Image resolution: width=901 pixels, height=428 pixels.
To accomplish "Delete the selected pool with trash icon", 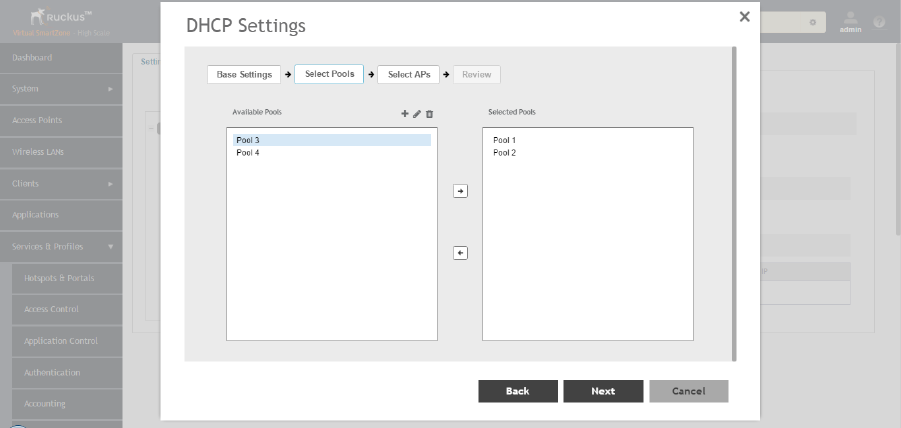I will 429,114.
